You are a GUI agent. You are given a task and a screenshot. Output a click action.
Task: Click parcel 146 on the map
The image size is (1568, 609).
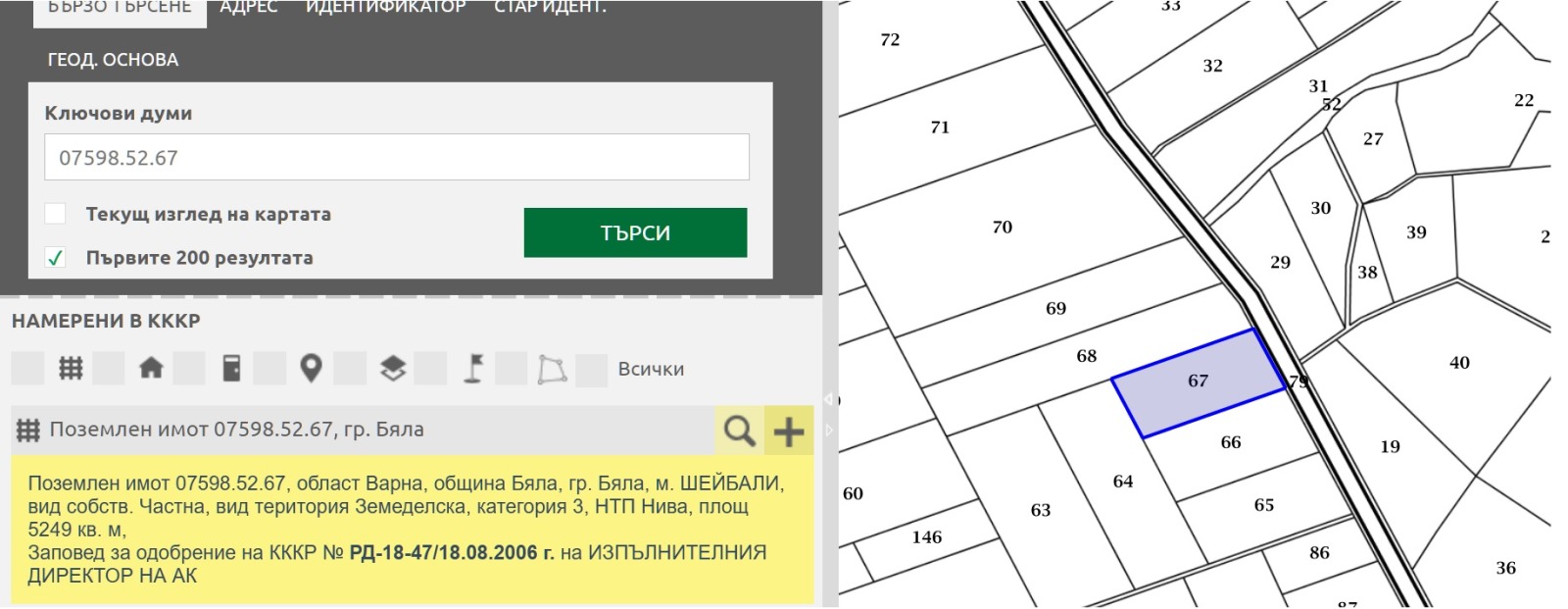click(926, 537)
